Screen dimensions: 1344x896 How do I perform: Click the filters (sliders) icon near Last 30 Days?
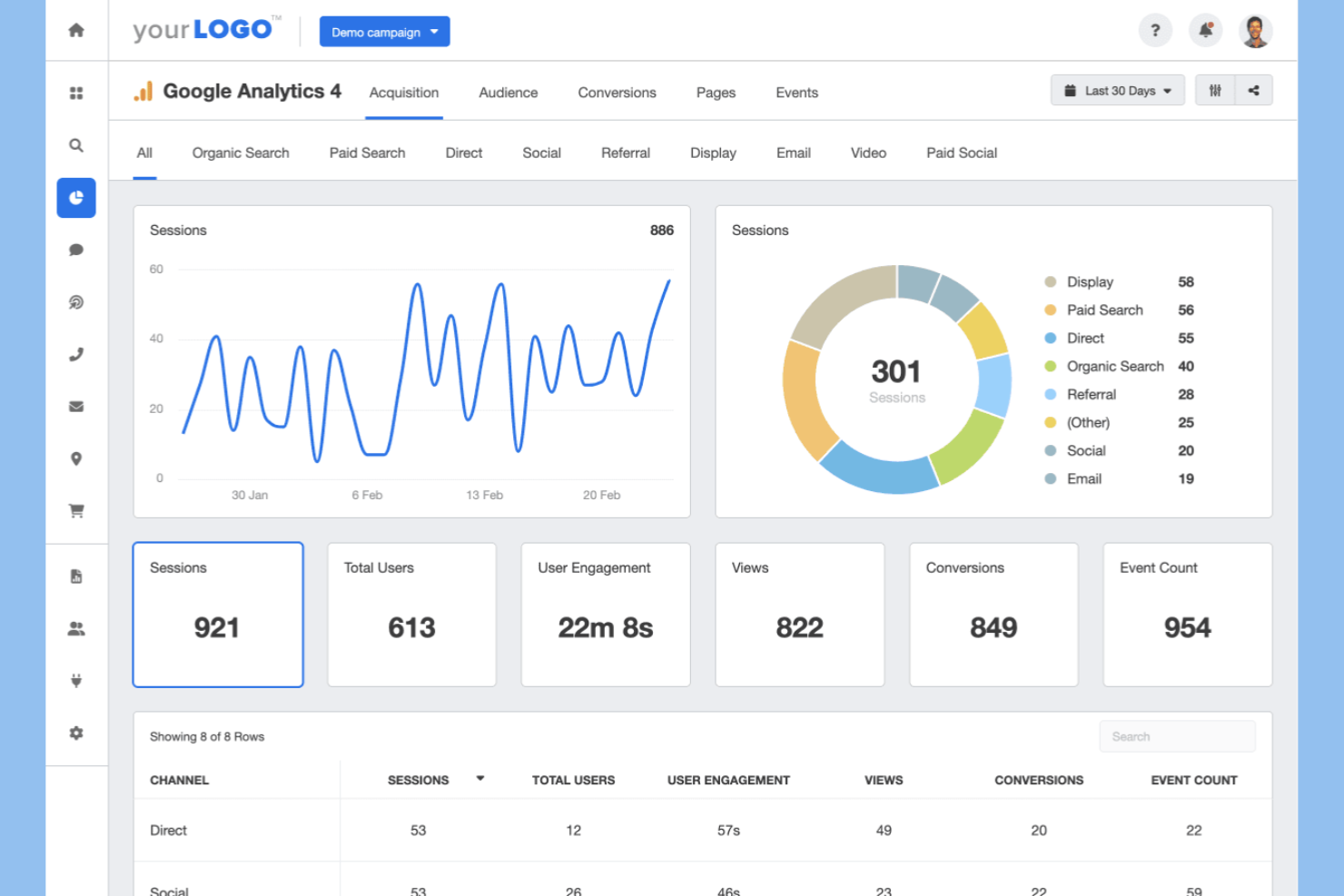[1215, 90]
